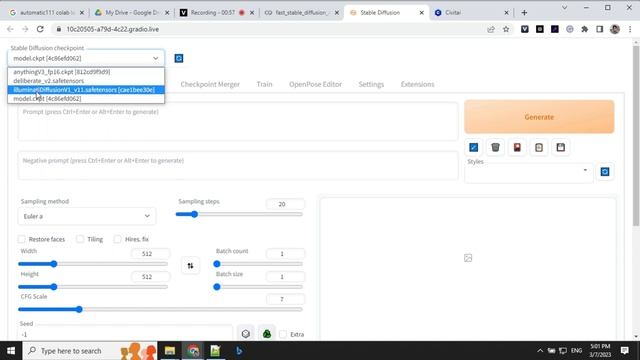Image resolution: width=640 pixels, height=360 pixels.
Task: Adjust the CFG Scale slider
Action: 160,309
